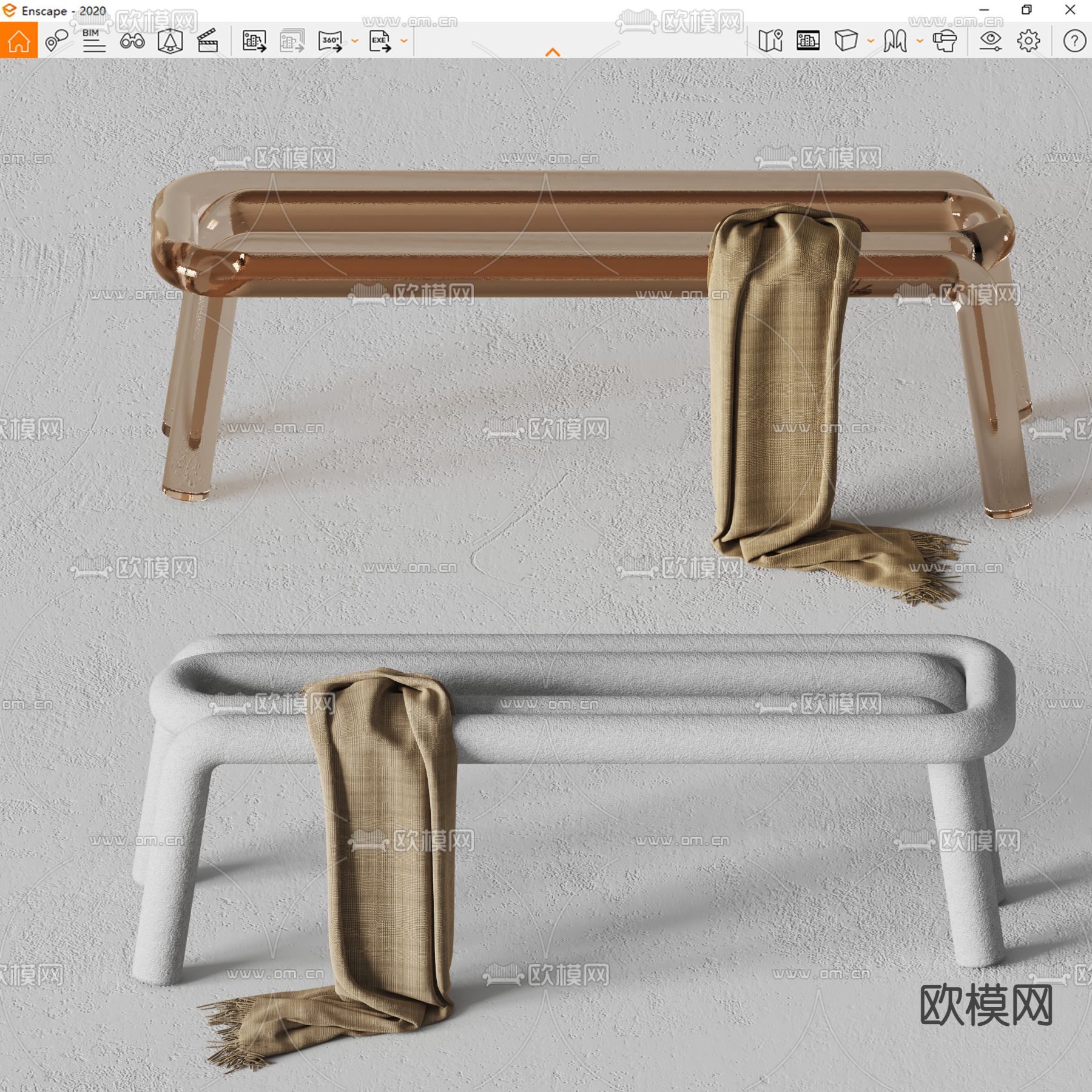
Task: Click the orange Home button
Action: coord(19,41)
